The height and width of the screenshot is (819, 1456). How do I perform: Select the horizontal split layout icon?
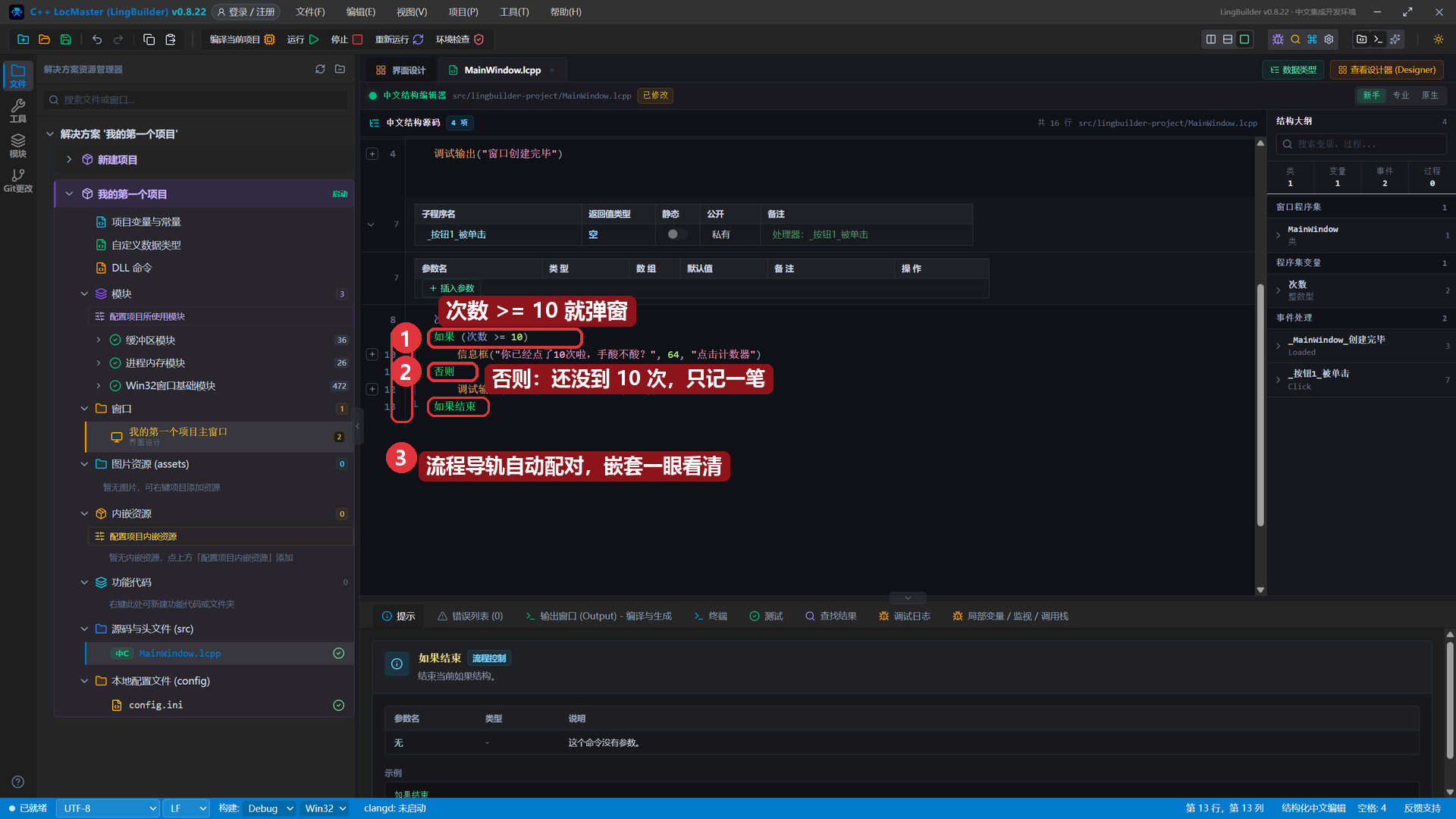1228,39
